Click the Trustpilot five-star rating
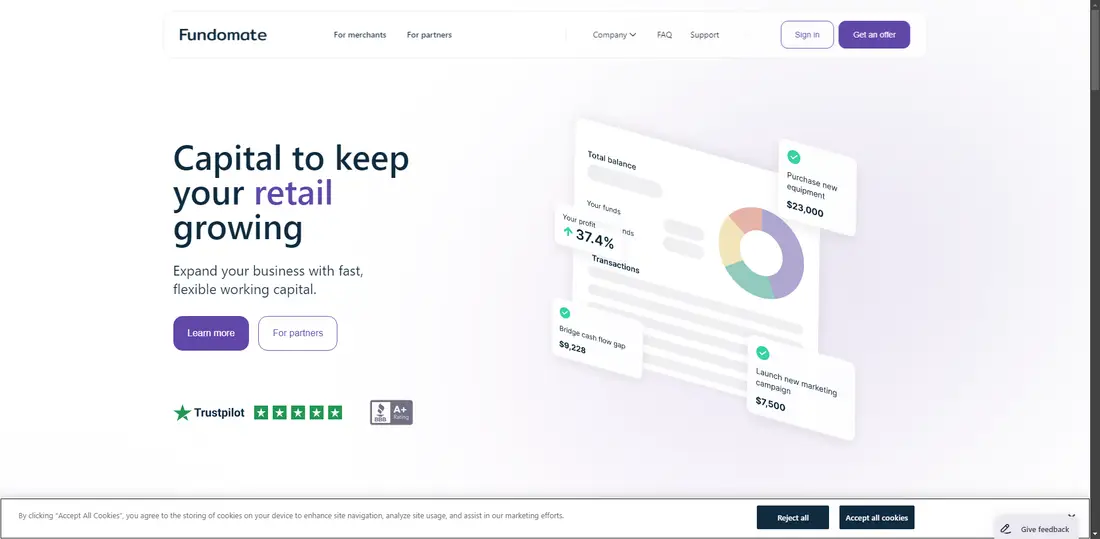Viewport: 1100px width, 539px height. click(x=298, y=413)
